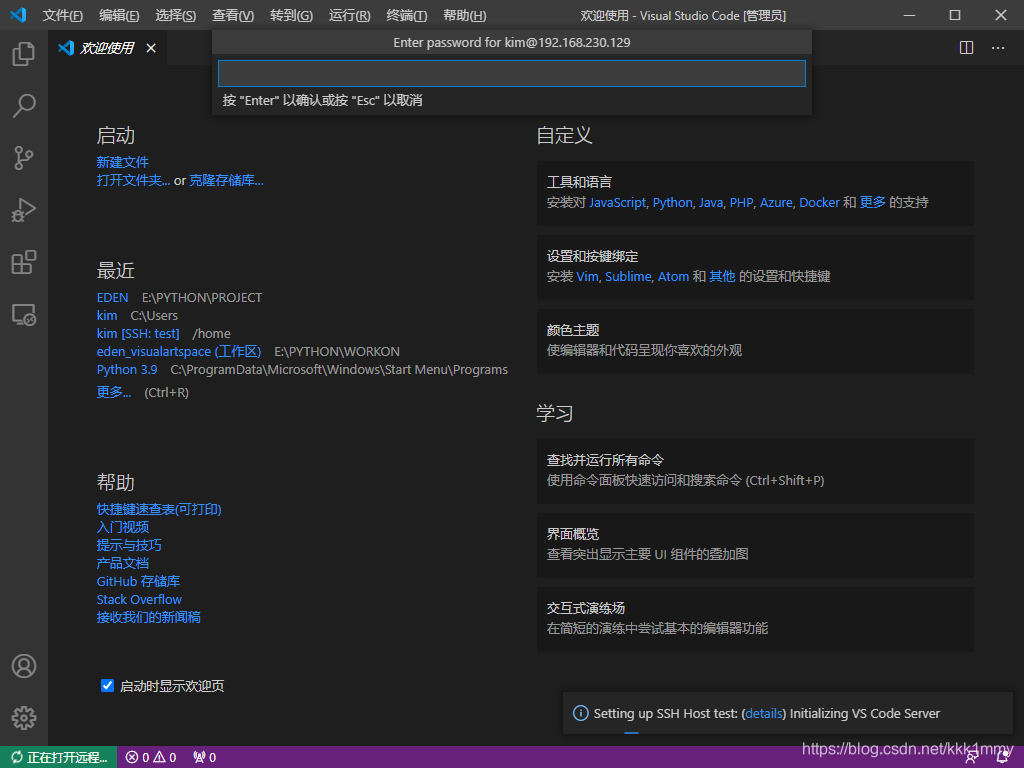The height and width of the screenshot is (768, 1024).
Task: Click the feedback icon in status bar
Action: [x=972, y=758]
